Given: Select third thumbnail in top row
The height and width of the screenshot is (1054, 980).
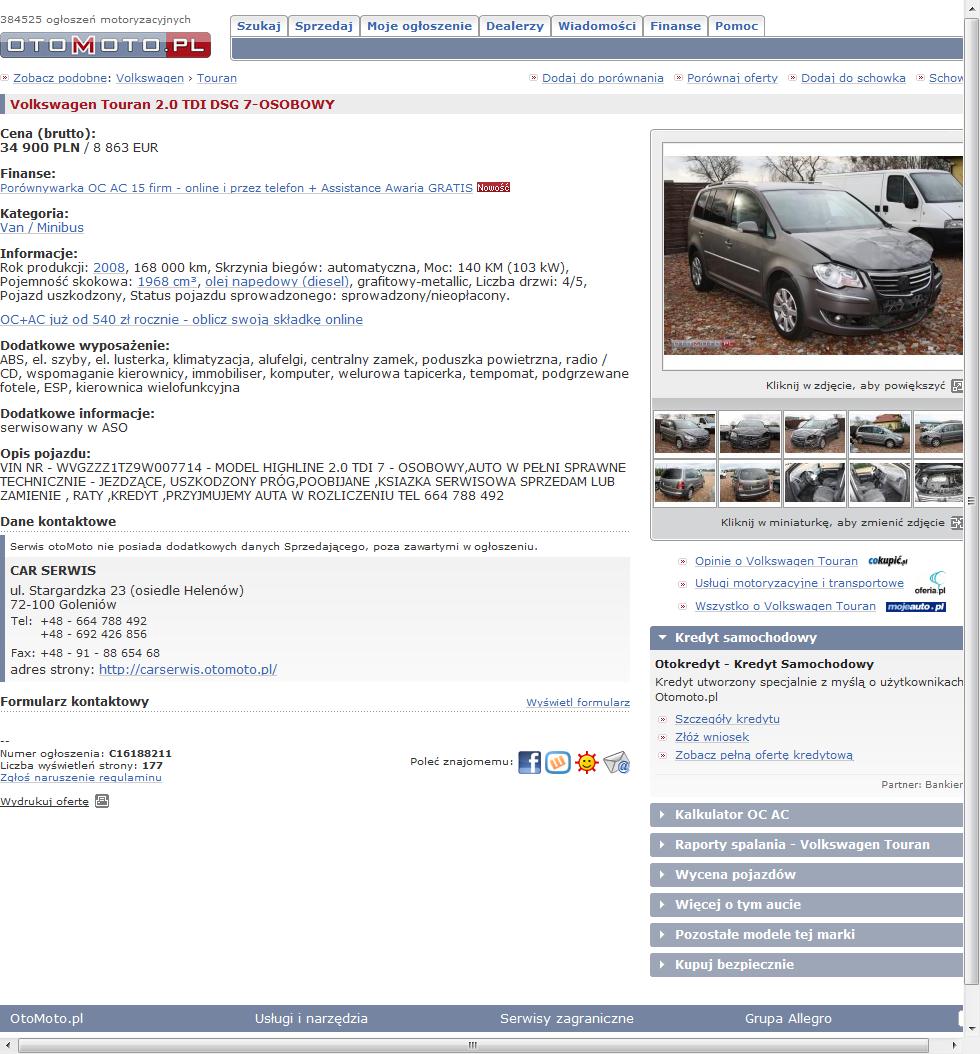Looking at the screenshot, I should pos(815,433).
